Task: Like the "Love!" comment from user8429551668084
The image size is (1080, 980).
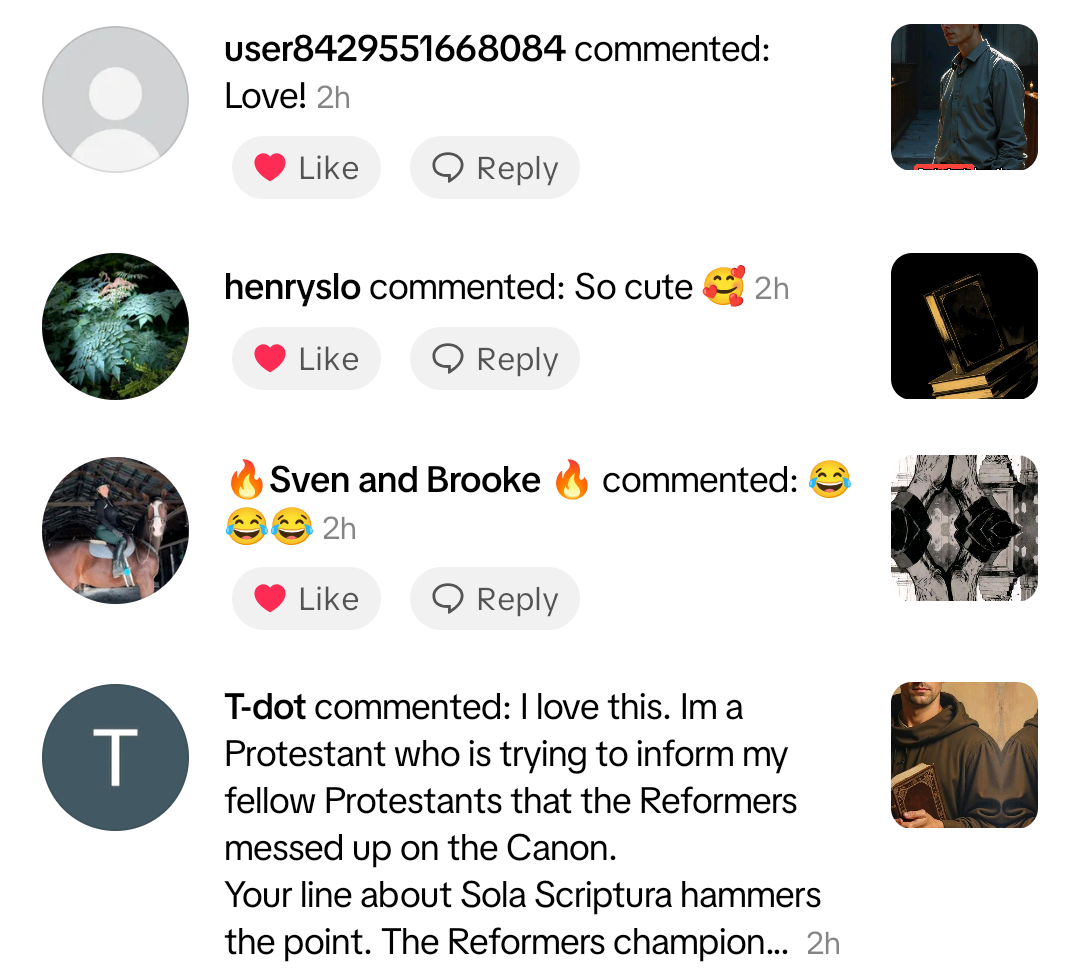Action: tap(306, 167)
